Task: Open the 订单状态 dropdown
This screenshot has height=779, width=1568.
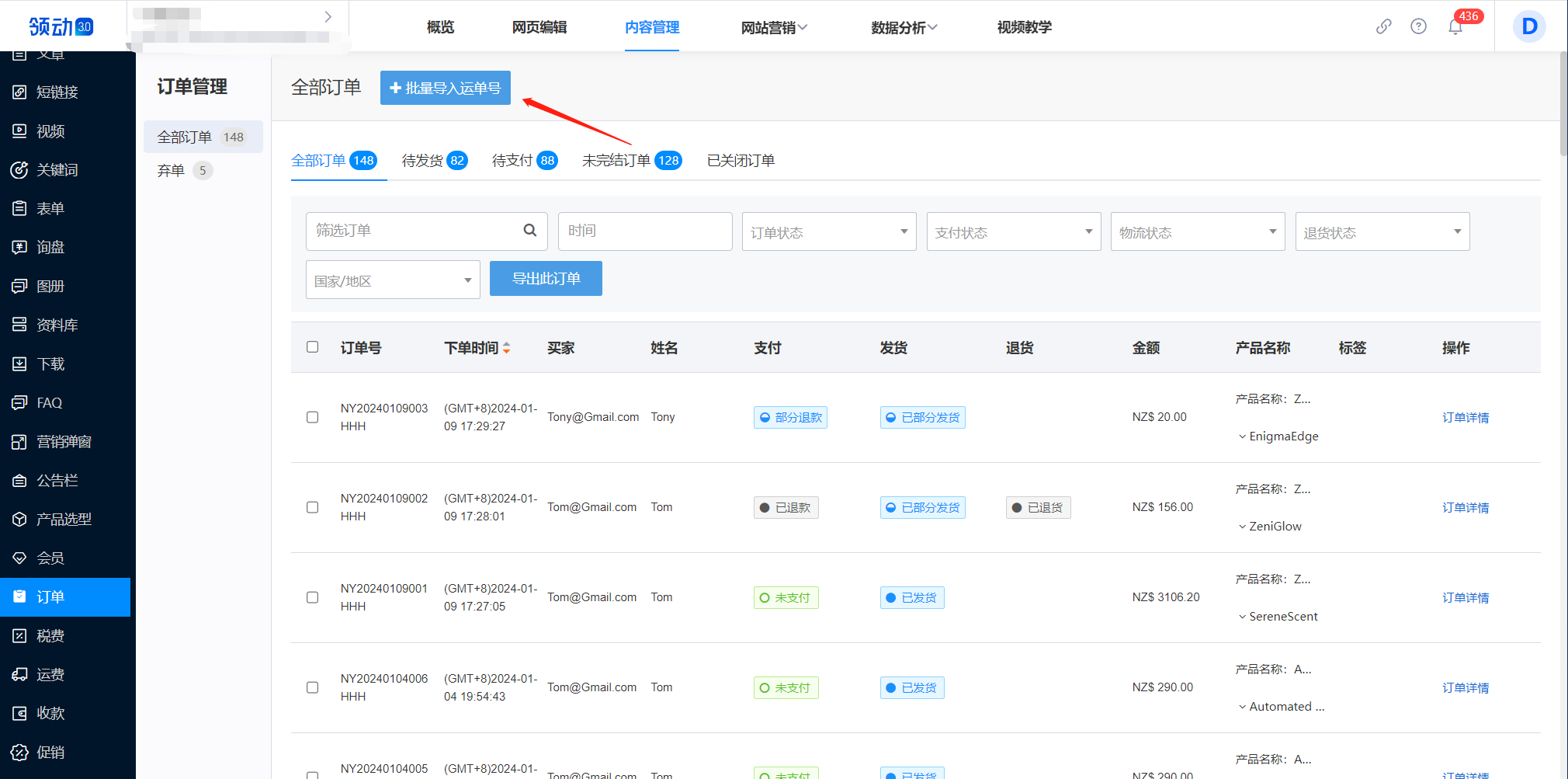Action: click(828, 232)
